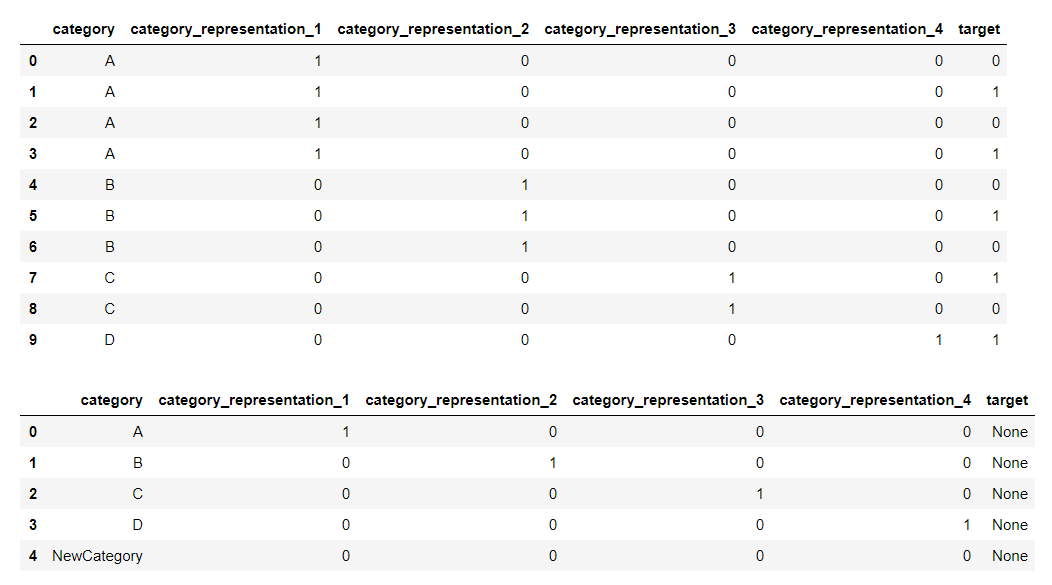The height and width of the screenshot is (585, 1052).
Task: Click 'category_representation_2' header of the ten-row table
Action: click(433, 30)
